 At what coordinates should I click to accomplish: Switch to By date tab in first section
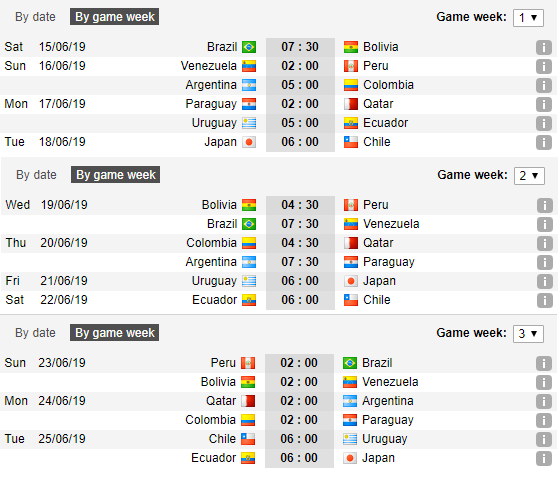[35, 17]
